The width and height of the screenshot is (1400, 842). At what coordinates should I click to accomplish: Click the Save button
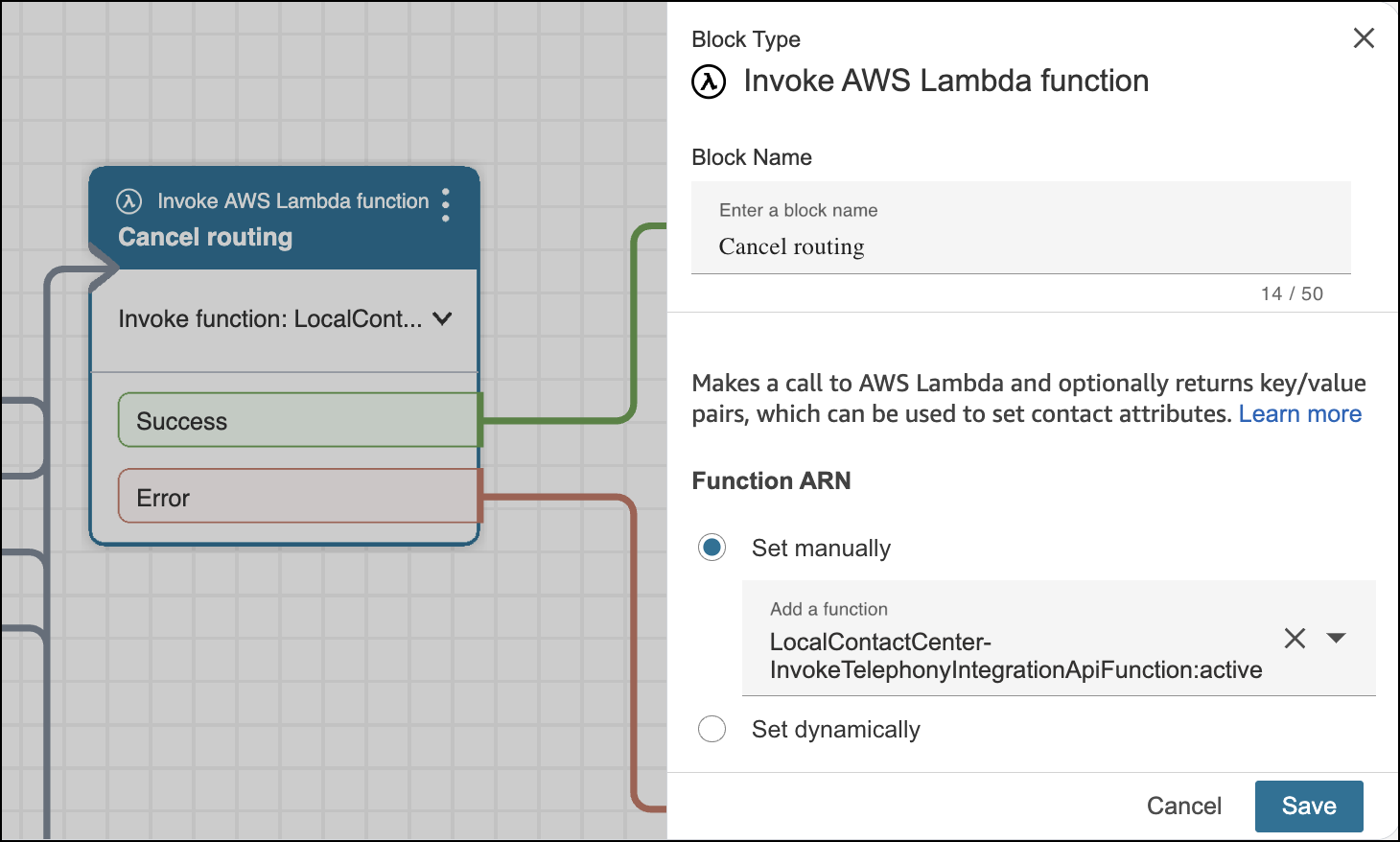(1309, 806)
